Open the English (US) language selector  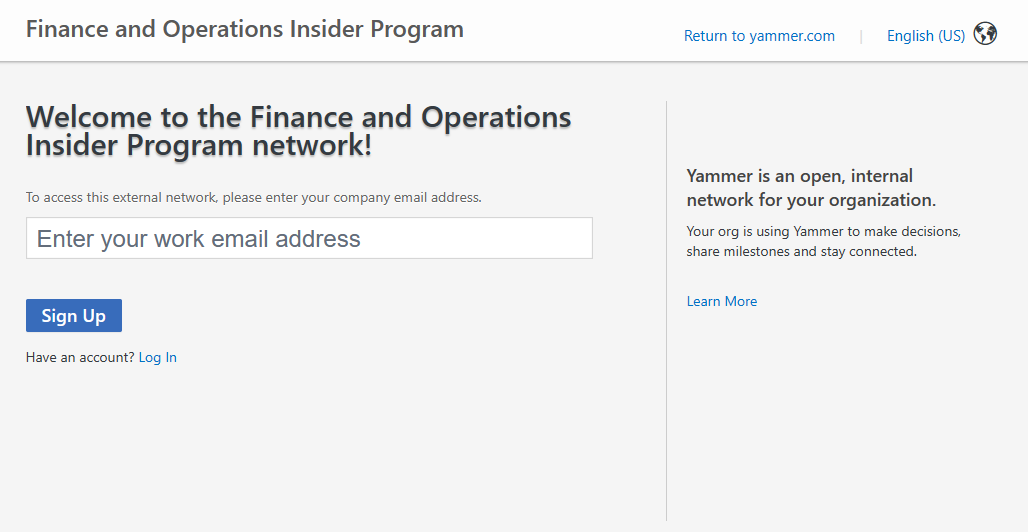(926, 36)
